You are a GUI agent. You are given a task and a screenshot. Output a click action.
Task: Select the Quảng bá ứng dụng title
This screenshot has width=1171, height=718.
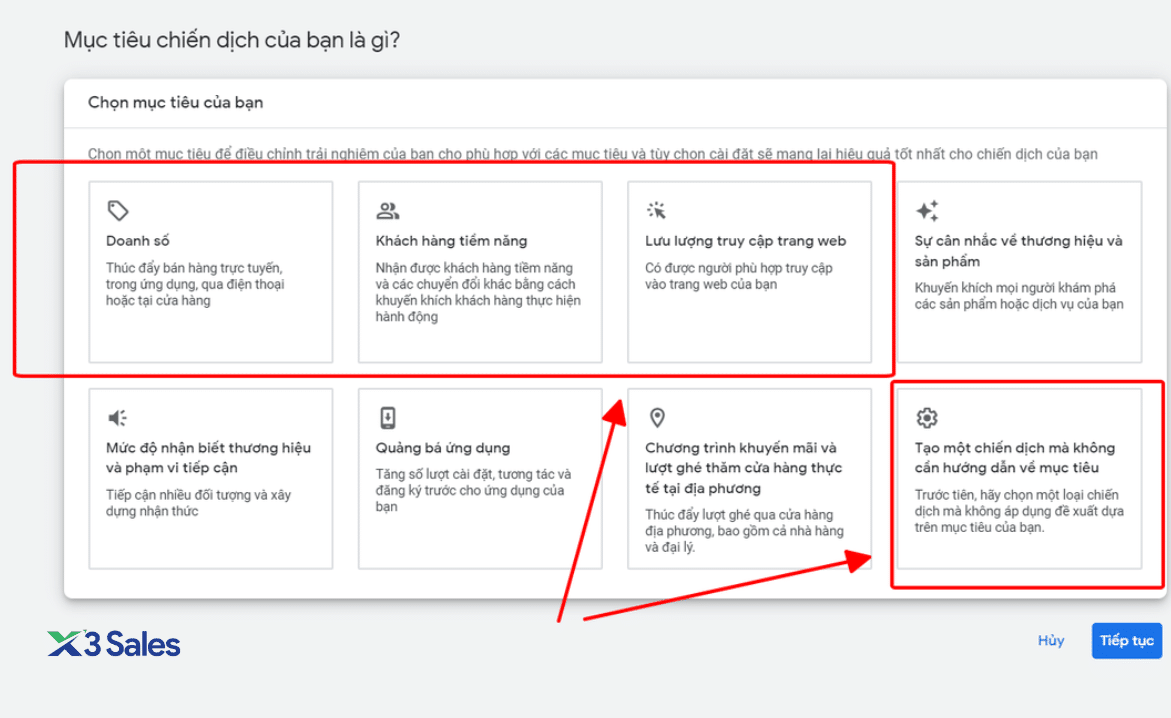(x=443, y=448)
